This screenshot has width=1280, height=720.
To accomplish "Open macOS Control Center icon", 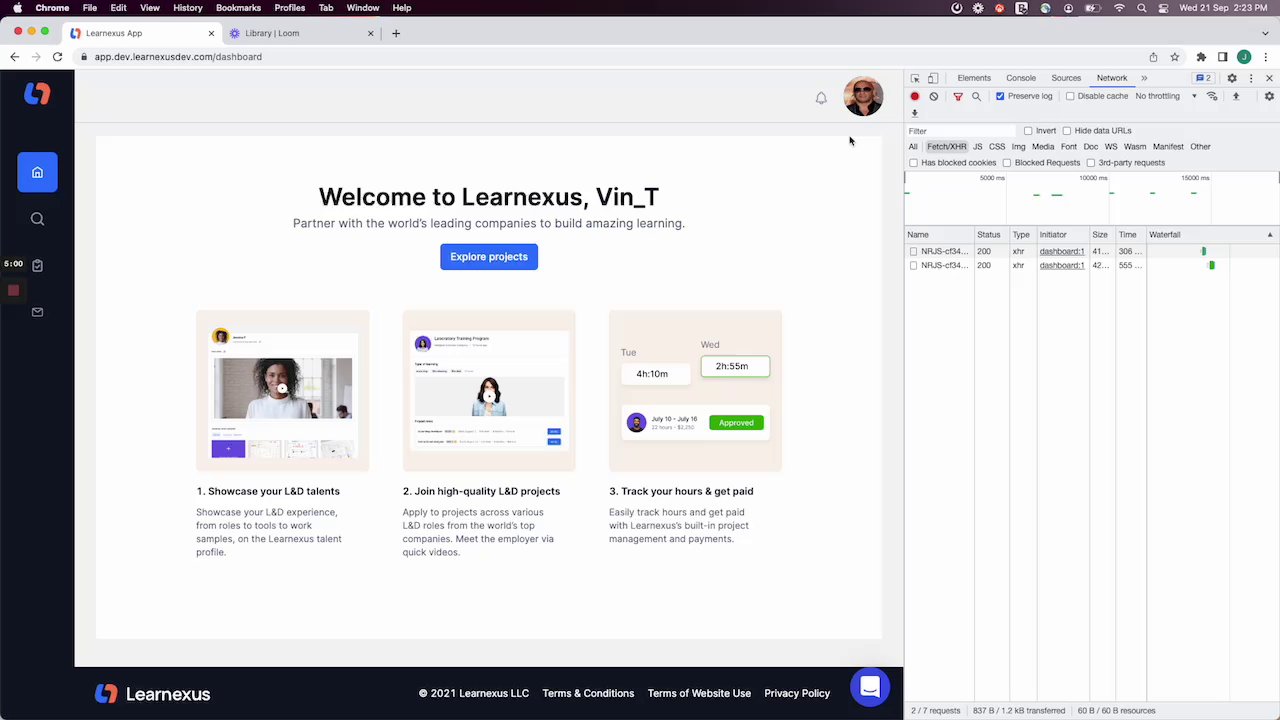I will click(1162, 8).
